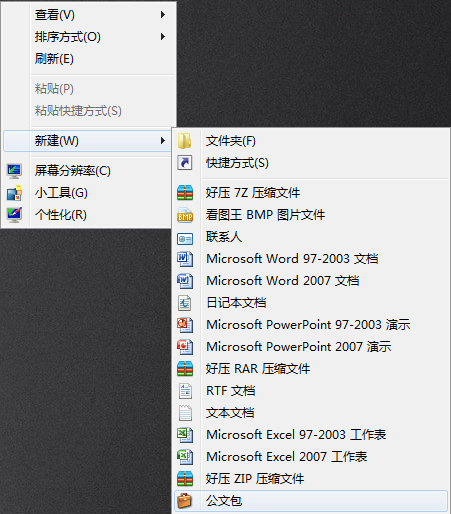Click the PowerPoint 97-2003 presentation icon
The height and width of the screenshot is (514, 451).
coord(185,325)
